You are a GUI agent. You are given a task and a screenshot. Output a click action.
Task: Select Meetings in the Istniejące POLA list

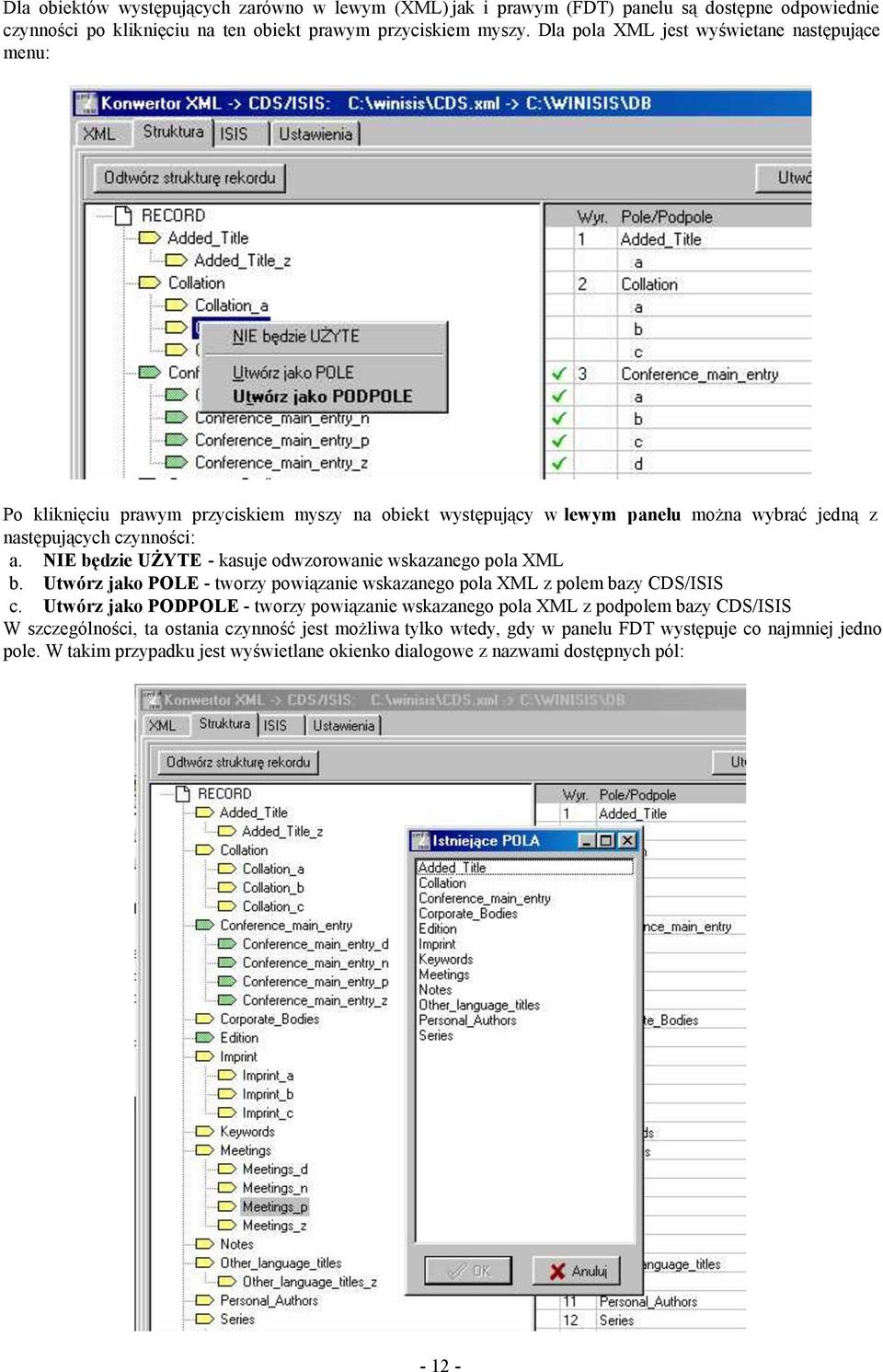coord(443,974)
